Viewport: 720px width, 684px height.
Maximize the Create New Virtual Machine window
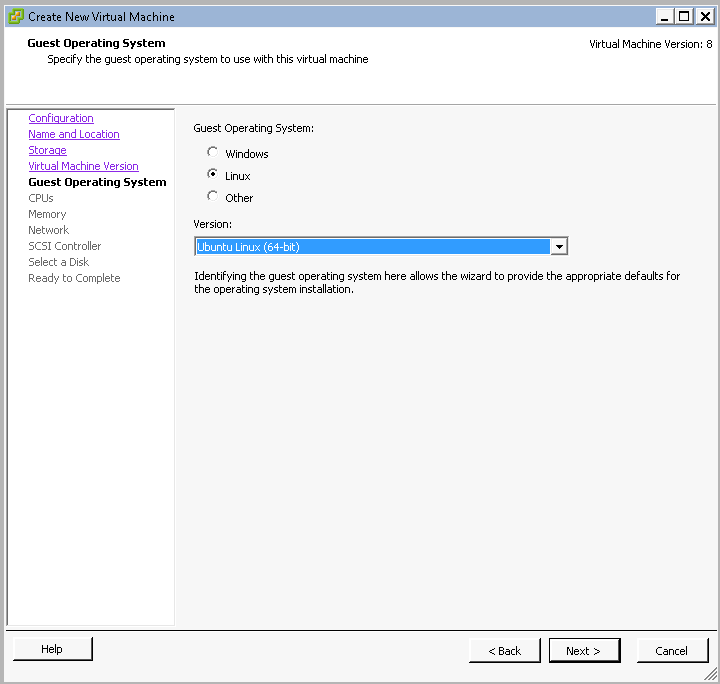point(684,17)
